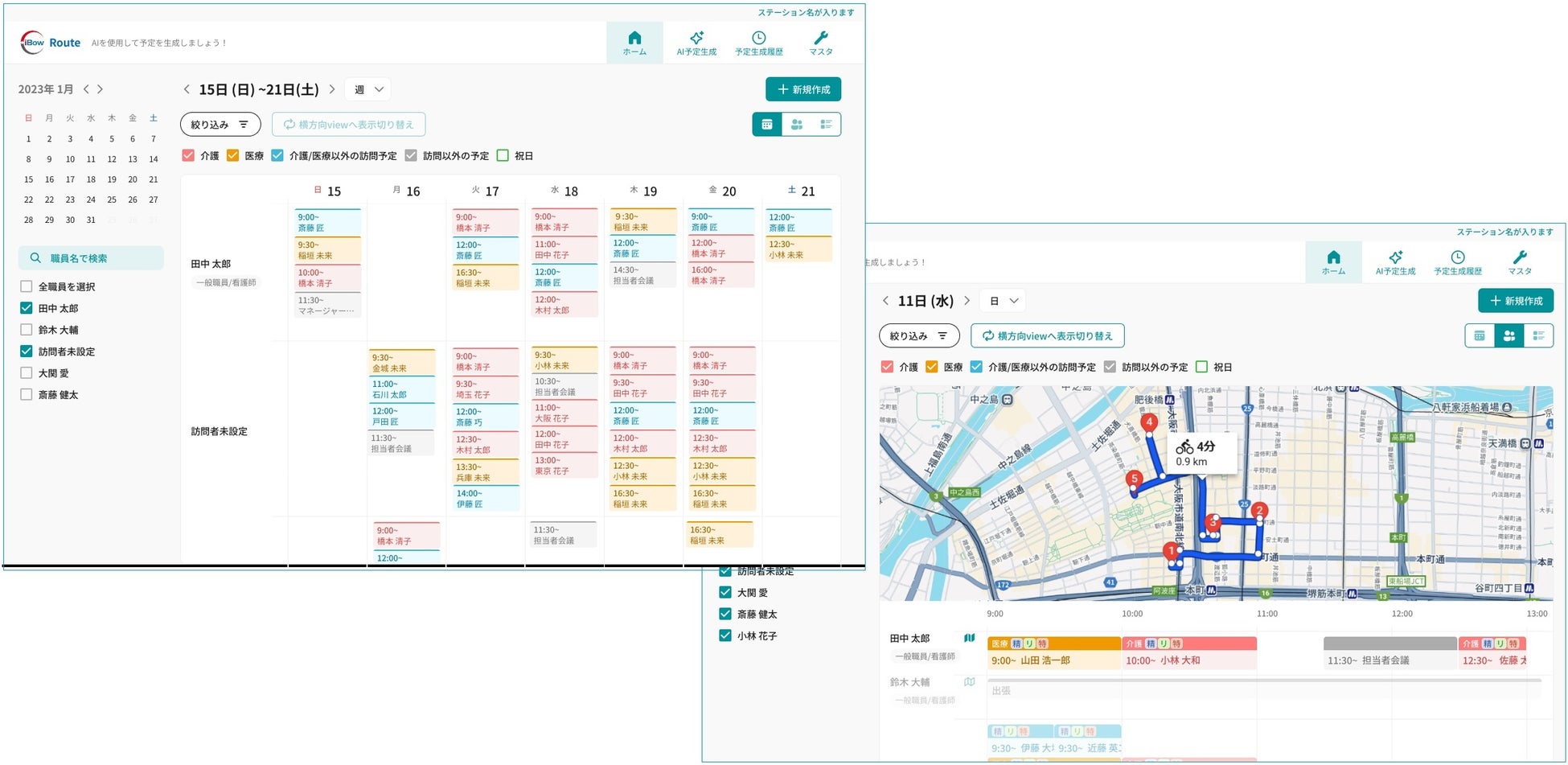The height and width of the screenshot is (765, 1568).
Task: Click map marker 1
Action: (x=1172, y=552)
